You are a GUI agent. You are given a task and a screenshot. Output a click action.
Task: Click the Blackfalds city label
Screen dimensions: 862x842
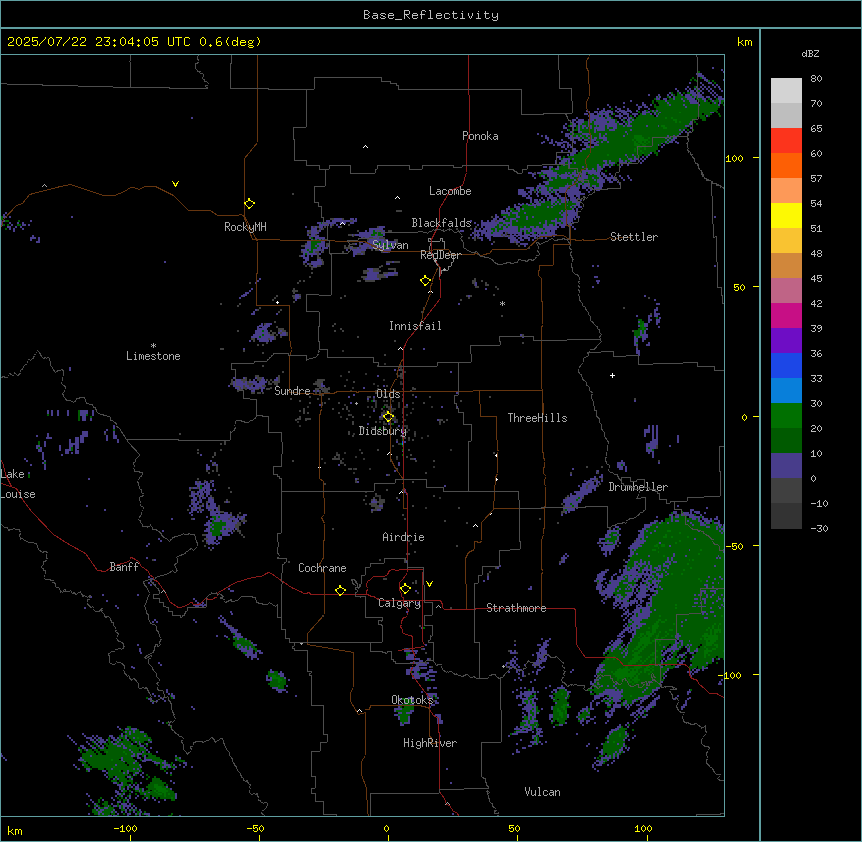pyautogui.click(x=441, y=223)
